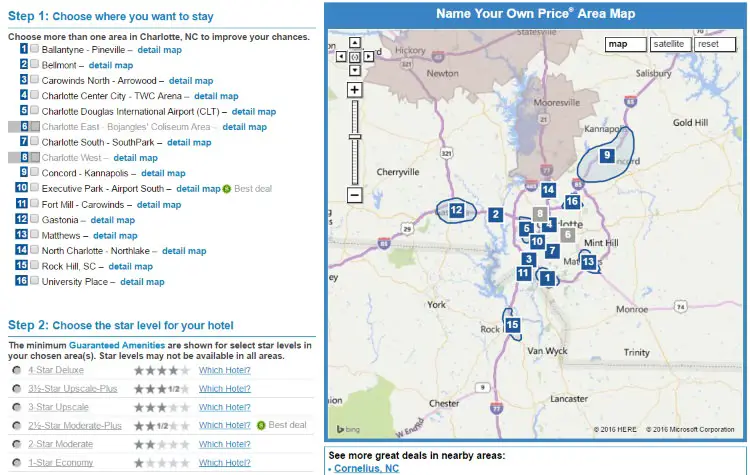Choose 3-Star Upscale radio button
750x475 pixels.
click(17, 407)
